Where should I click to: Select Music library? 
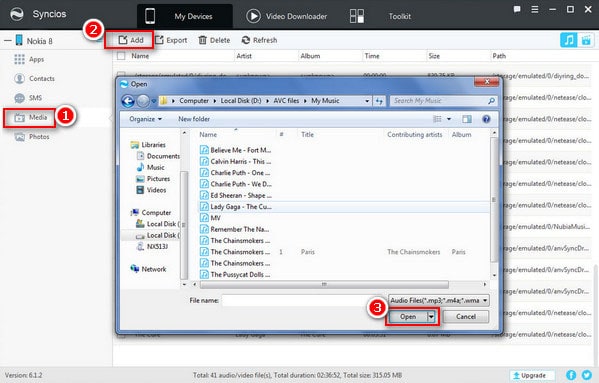(151, 168)
